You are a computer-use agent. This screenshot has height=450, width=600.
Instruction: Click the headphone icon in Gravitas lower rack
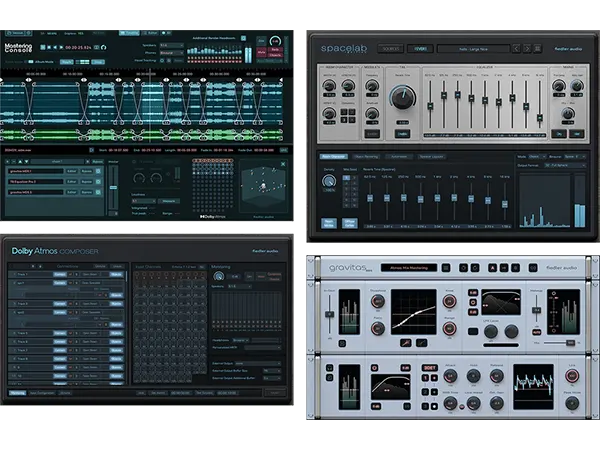[329, 367]
